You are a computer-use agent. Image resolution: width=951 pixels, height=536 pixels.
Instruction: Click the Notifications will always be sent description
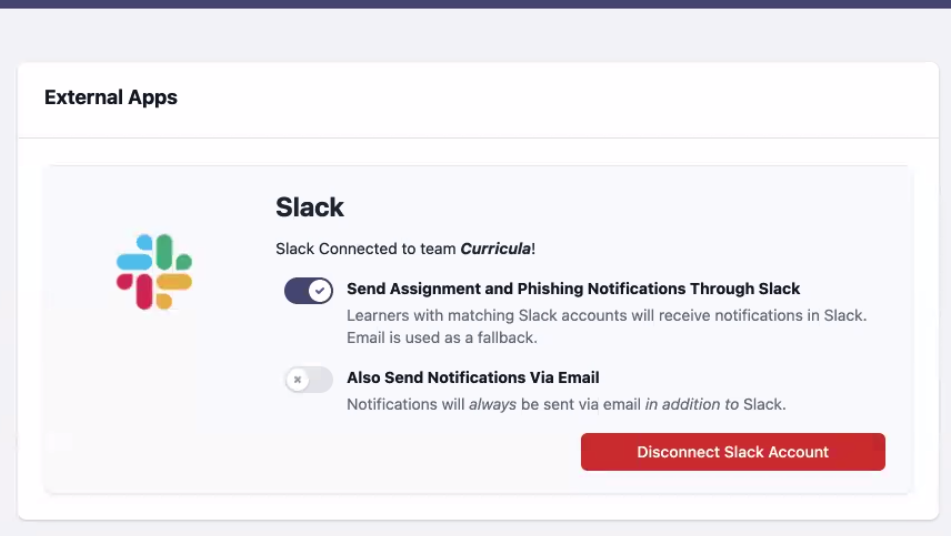click(x=566, y=404)
